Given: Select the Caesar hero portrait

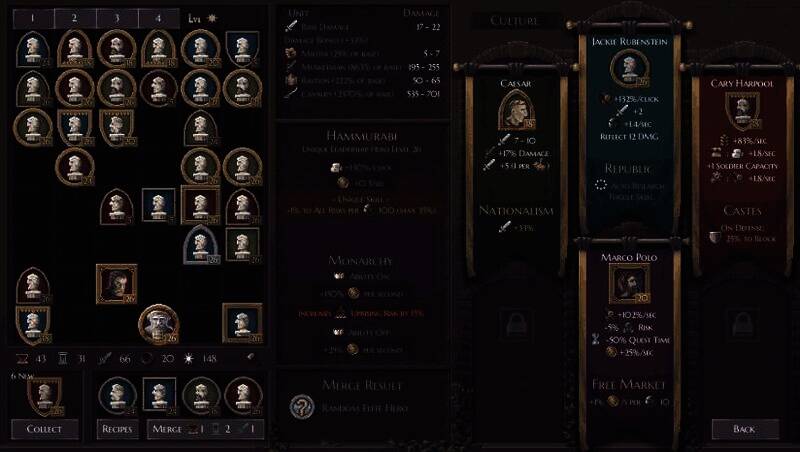Looking at the screenshot, I should [516, 111].
